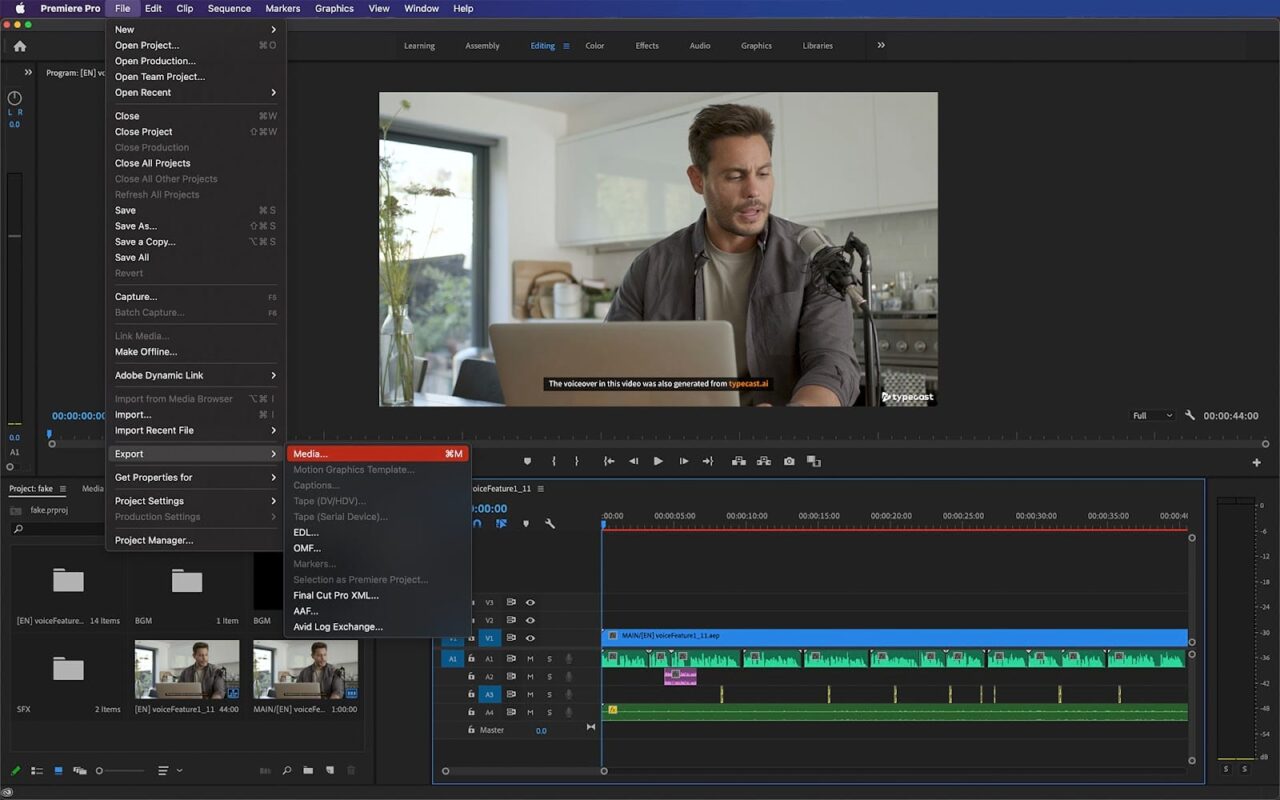1280x800 pixels.
Task: Click the Export Frame camera icon
Action: tap(790, 461)
